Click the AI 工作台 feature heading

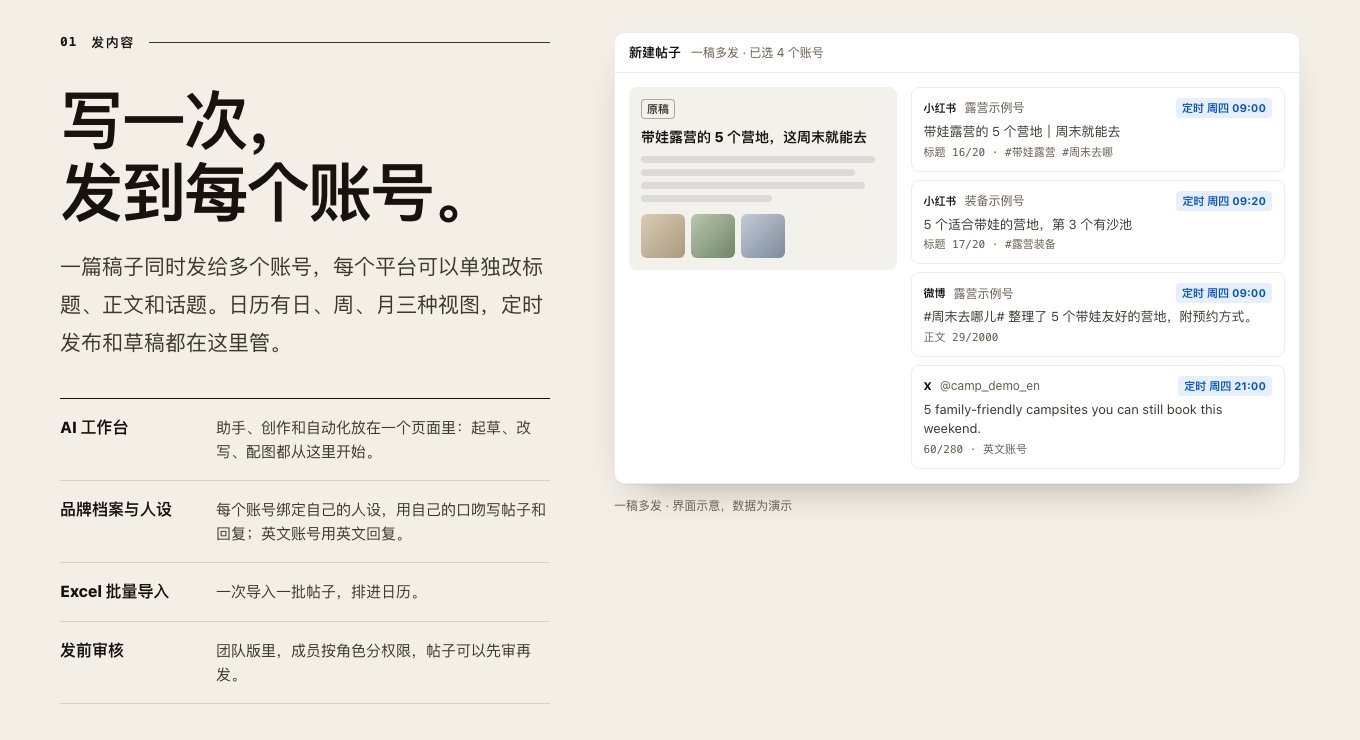click(x=94, y=428)
